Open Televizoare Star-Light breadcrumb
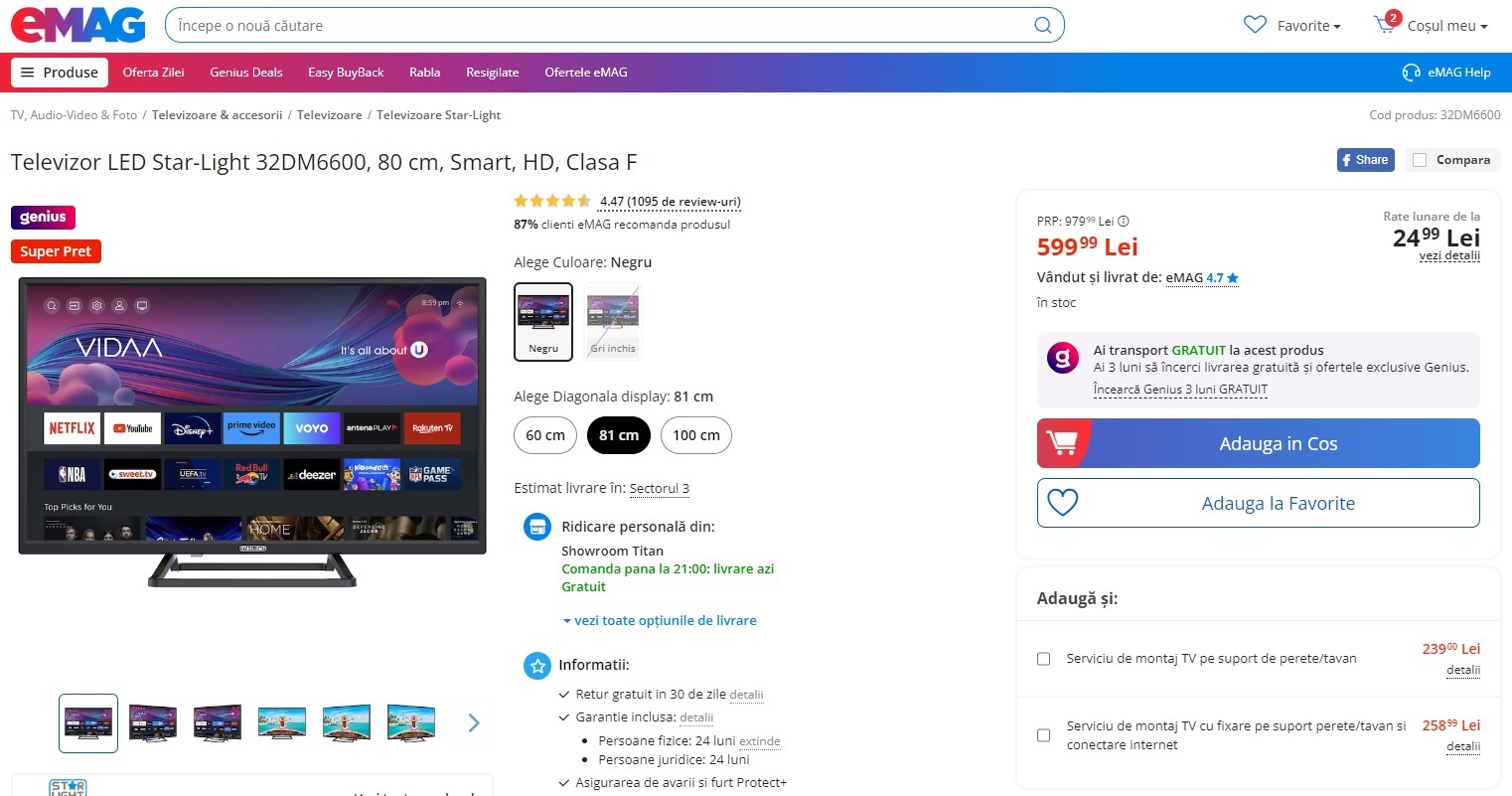Screen dimensions: 1512x796 [438, 115]
